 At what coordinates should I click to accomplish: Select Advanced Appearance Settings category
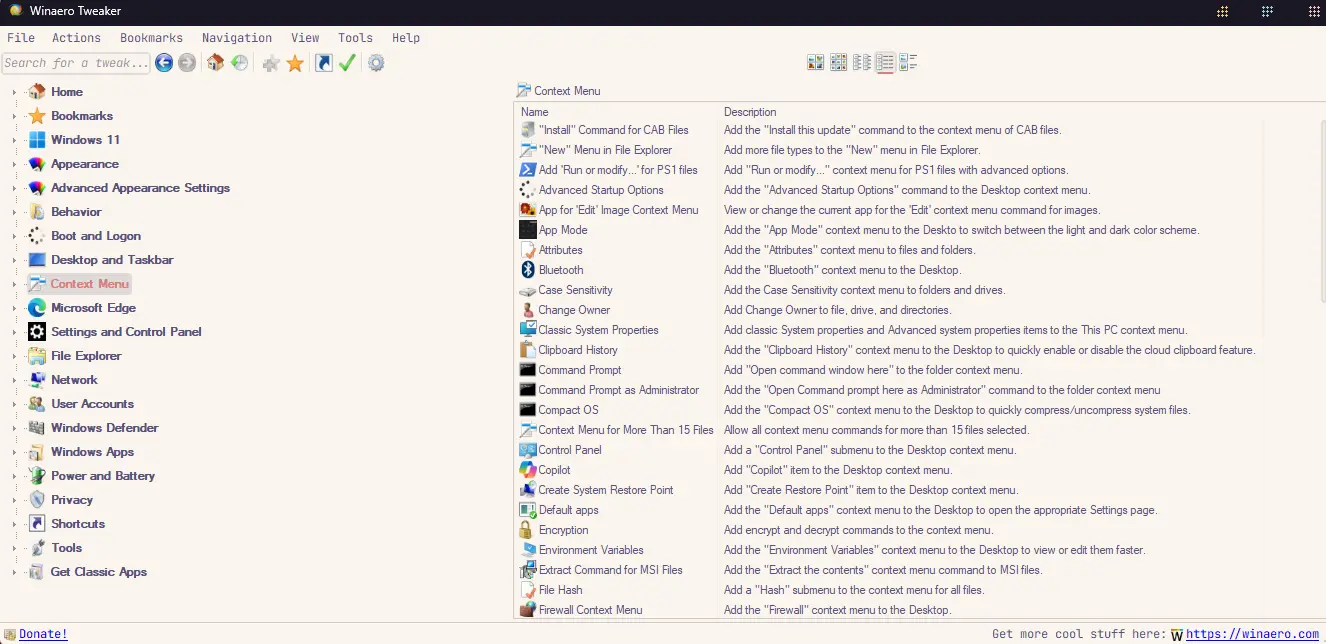coord(140,188)
